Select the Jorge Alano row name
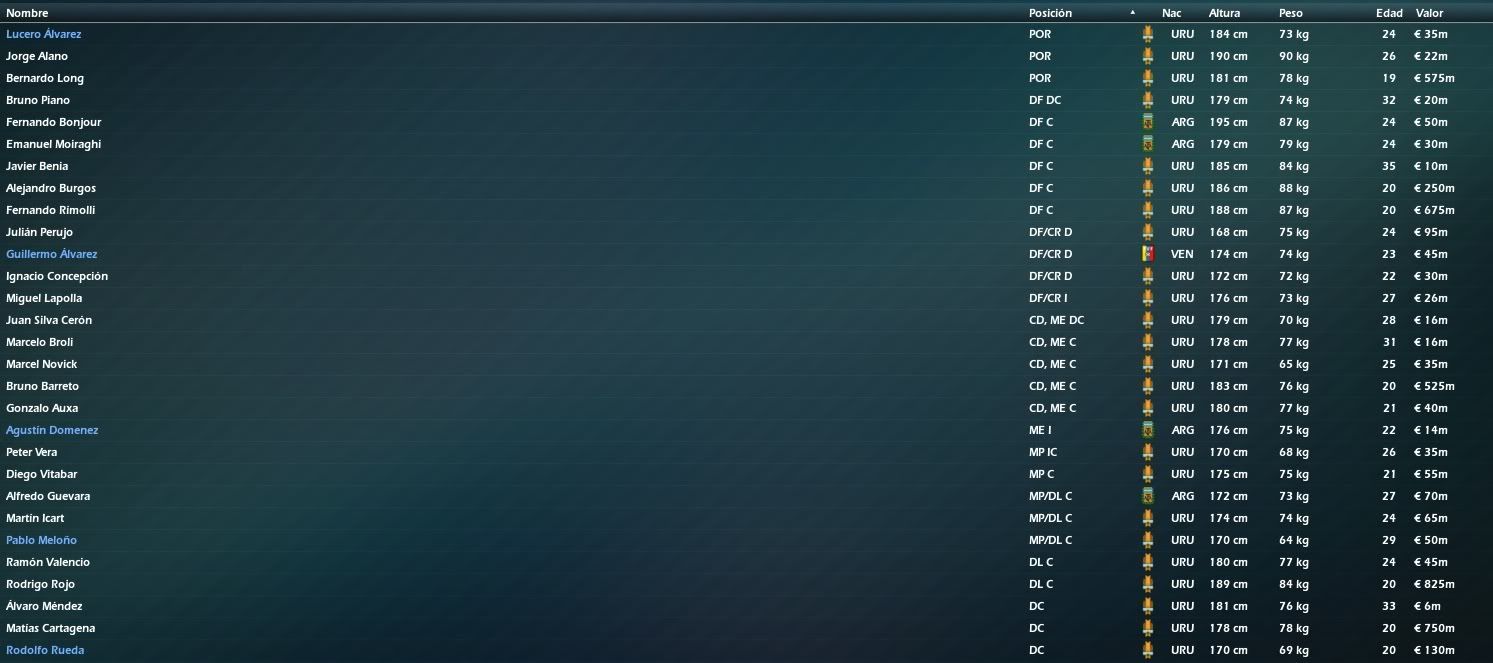1493x663 pixels. (x=37, y=56)
